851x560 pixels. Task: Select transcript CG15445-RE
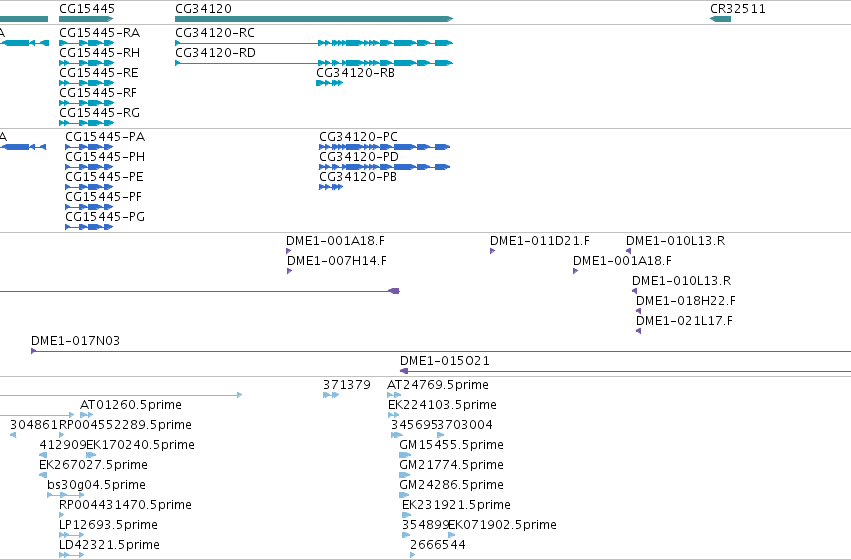pos(86,83)
